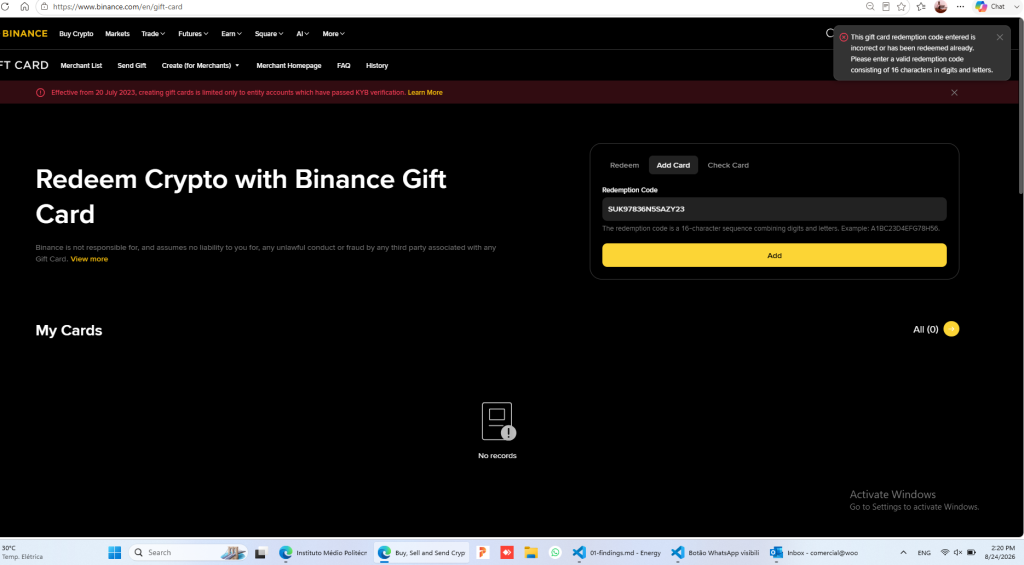Viewport: 1024px width, 565px height.
Task: Open Markets in top navigation
Action: 118,33
